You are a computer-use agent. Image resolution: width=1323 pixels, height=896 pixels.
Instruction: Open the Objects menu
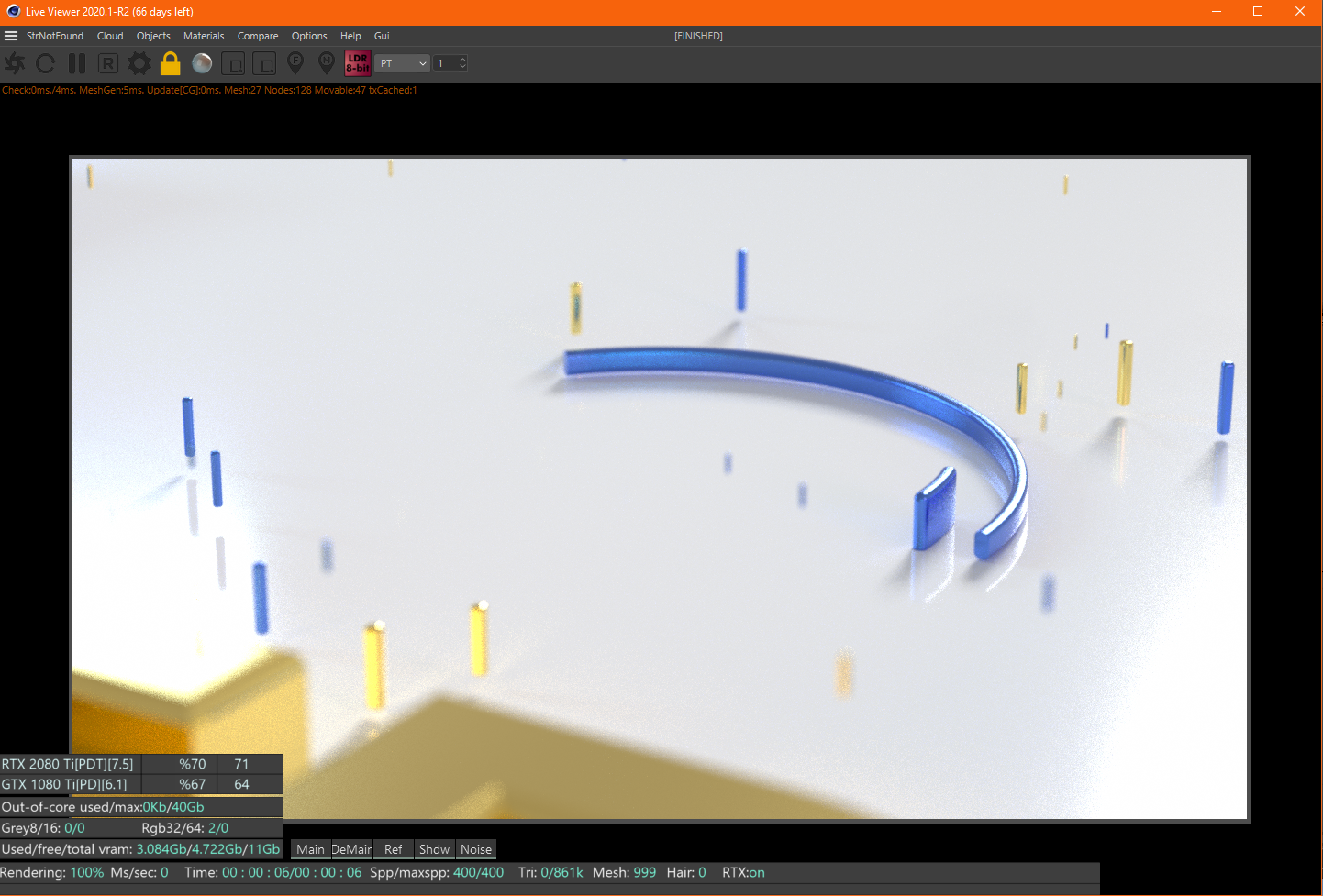point(153,36)
